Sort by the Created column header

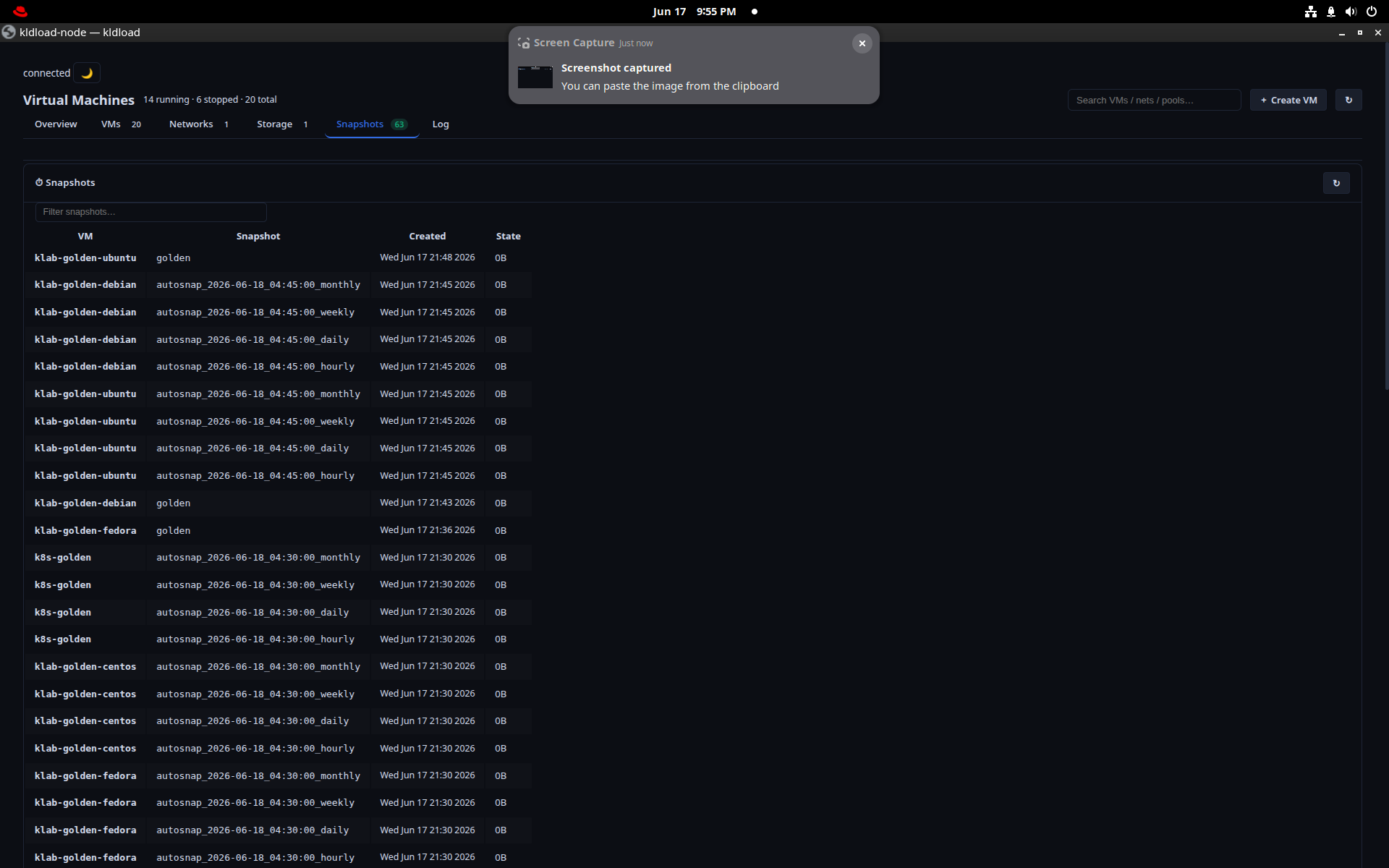click(x=428, y=237)
